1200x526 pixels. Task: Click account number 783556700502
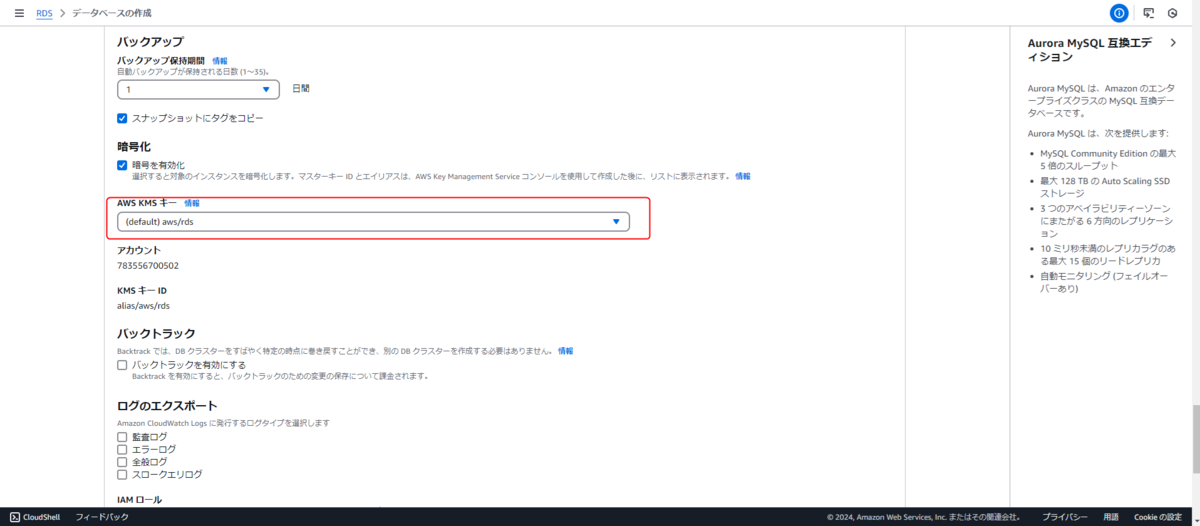148,265
